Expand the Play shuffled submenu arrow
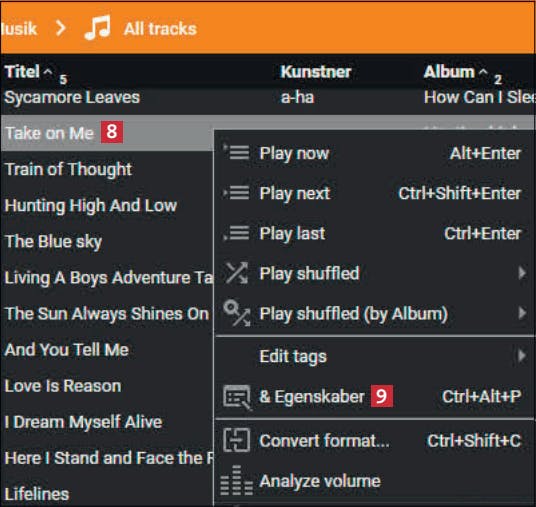The image size is (536, 507). 522,273
